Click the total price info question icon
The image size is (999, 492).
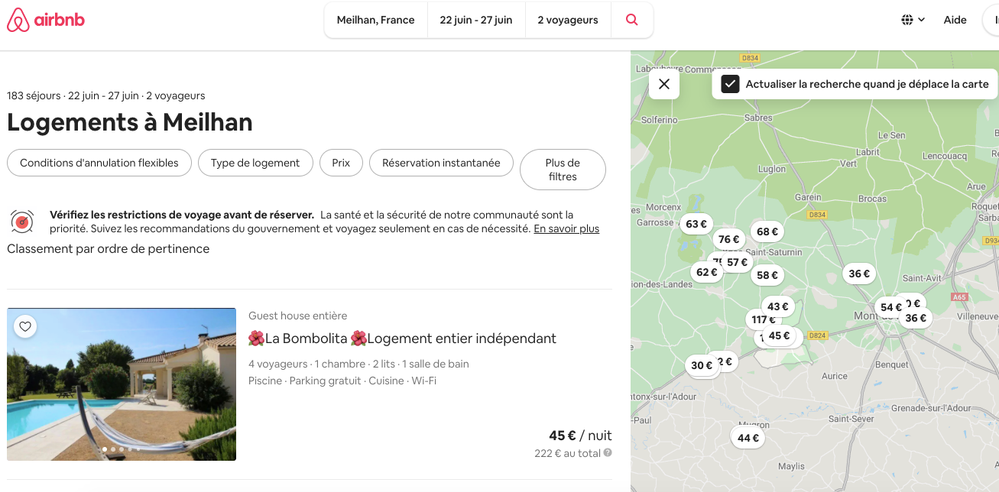pos(608,453)
